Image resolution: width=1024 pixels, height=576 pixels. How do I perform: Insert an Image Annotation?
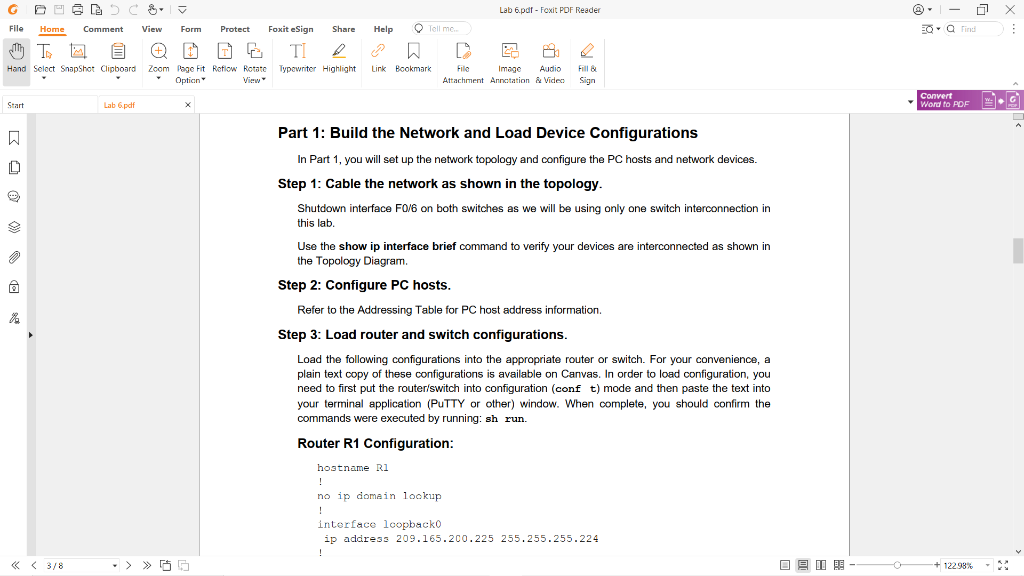pos(510,60)
